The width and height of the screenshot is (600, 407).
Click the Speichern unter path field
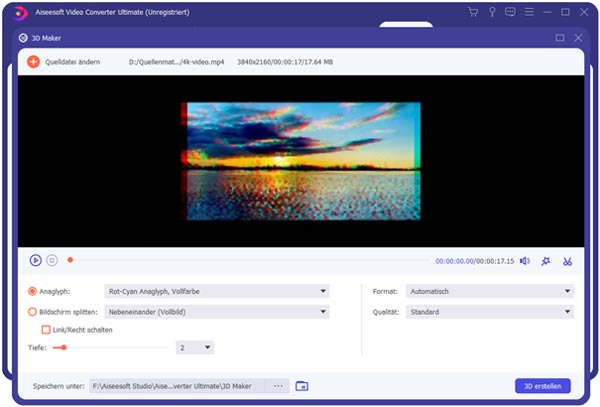coord(179,386)
